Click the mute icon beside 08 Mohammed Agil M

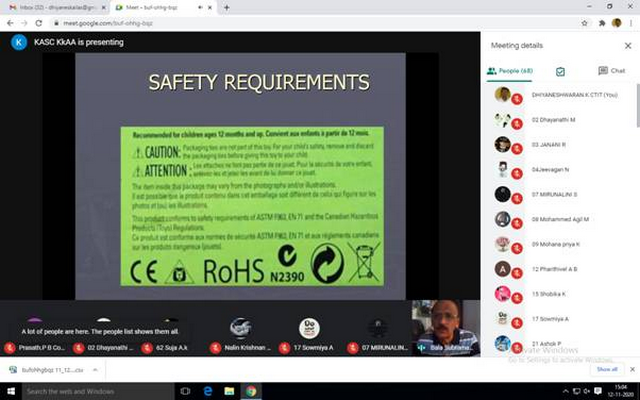click(x=517, y=223)
